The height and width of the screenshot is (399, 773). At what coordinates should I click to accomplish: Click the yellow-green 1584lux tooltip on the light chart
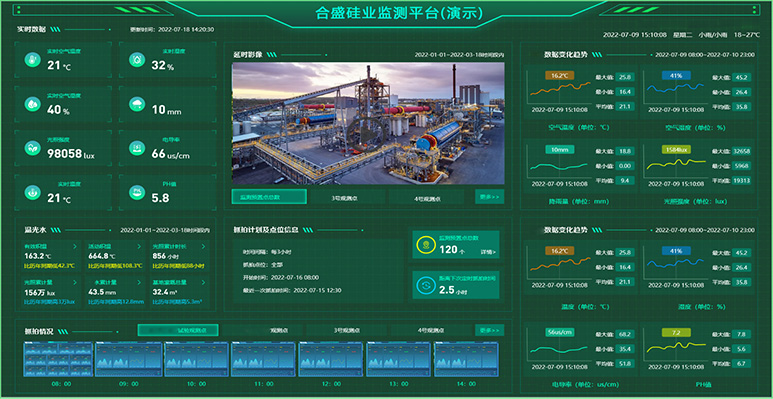[x=675, y=149]
